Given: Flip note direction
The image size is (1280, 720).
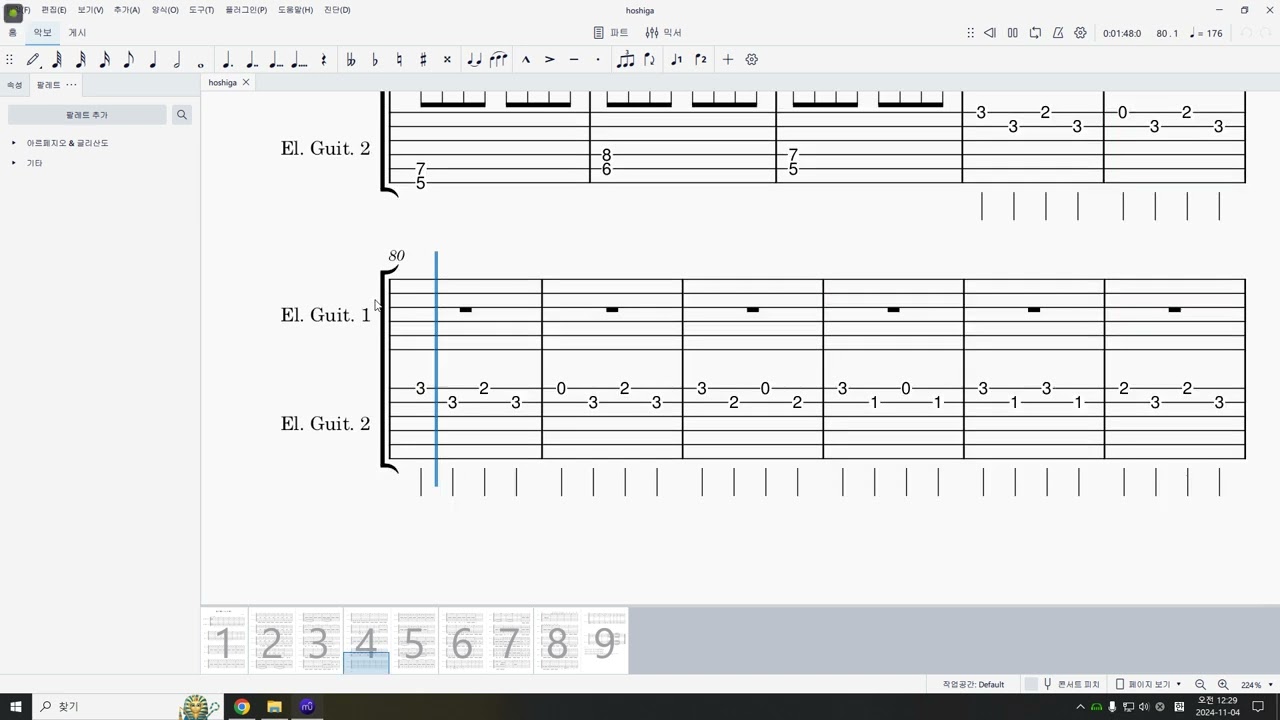Looking at the screenshot, I should coord(650,60).
